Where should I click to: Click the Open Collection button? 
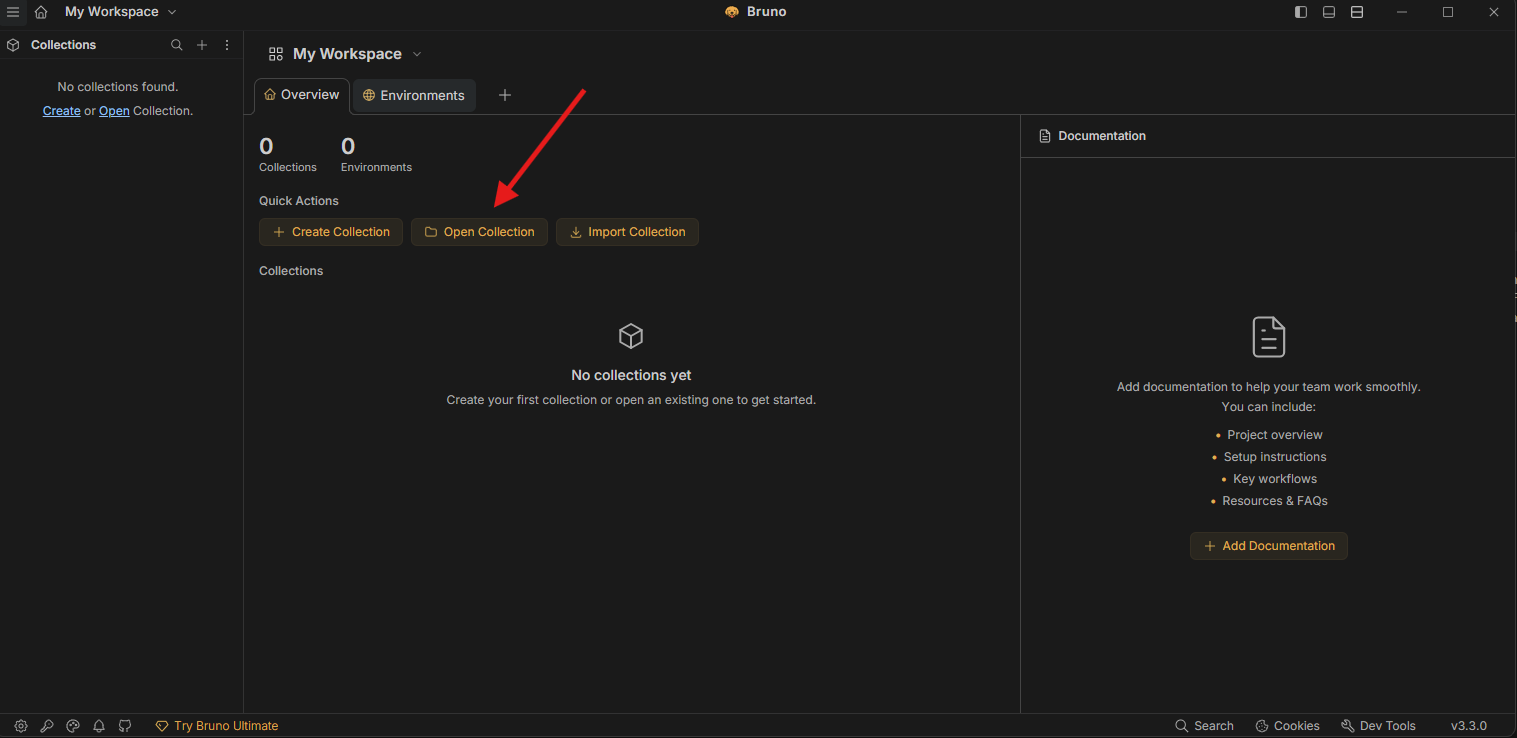(x=479, y=232)
